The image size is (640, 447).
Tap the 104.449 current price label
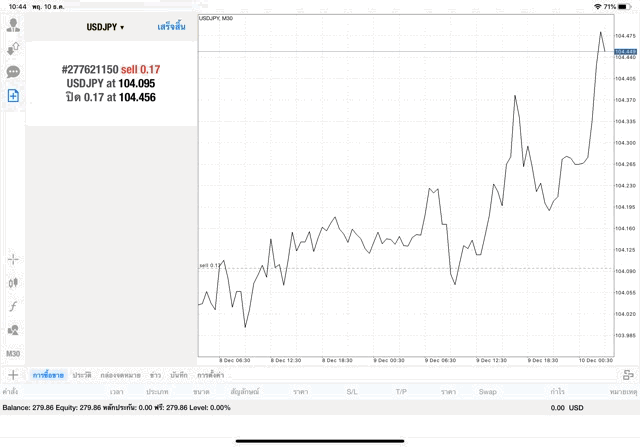[626, 51]
